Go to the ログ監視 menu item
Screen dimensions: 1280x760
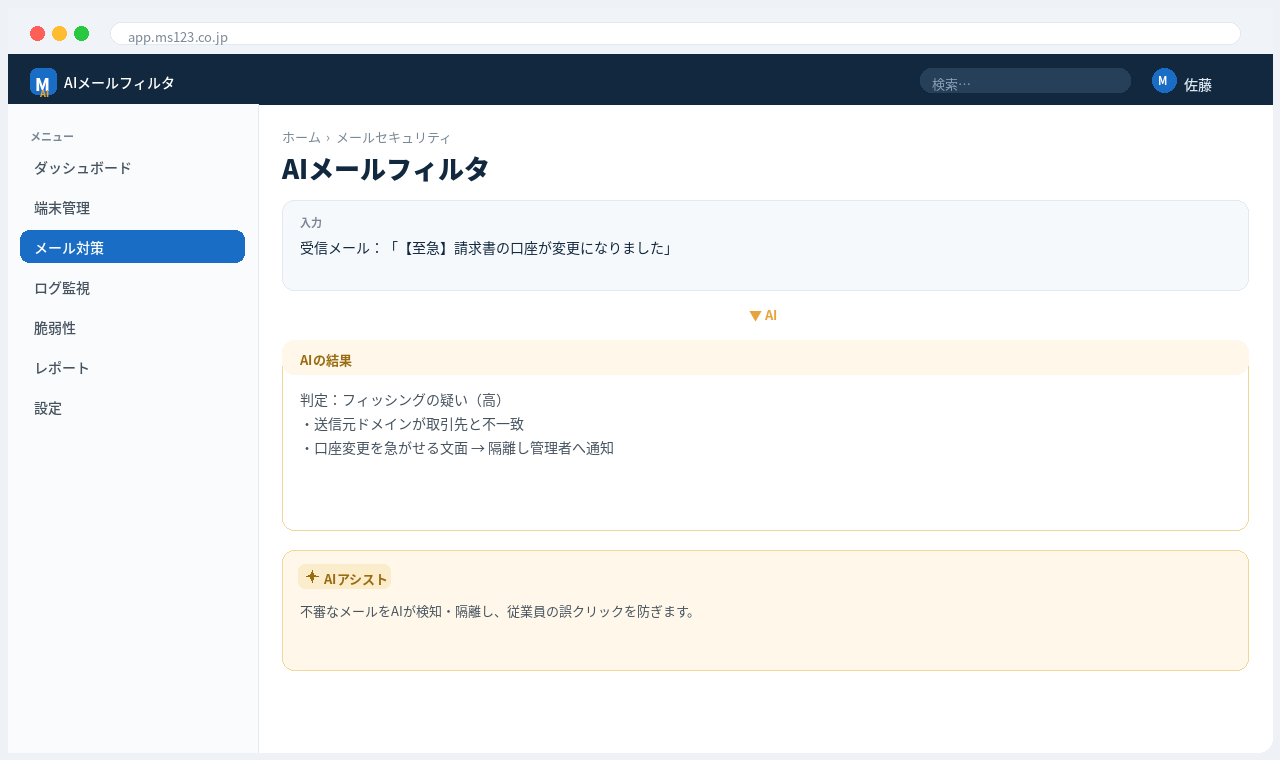tap(132, 288)
